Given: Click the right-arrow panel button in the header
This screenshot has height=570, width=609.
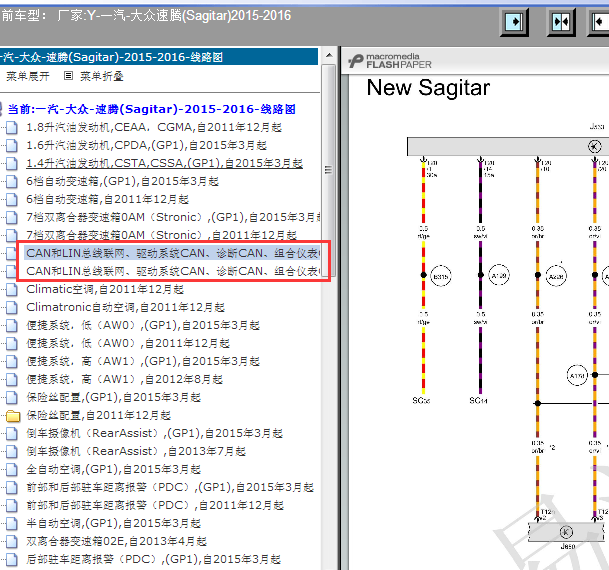Looking at the screenshot, I should point(514,22).
